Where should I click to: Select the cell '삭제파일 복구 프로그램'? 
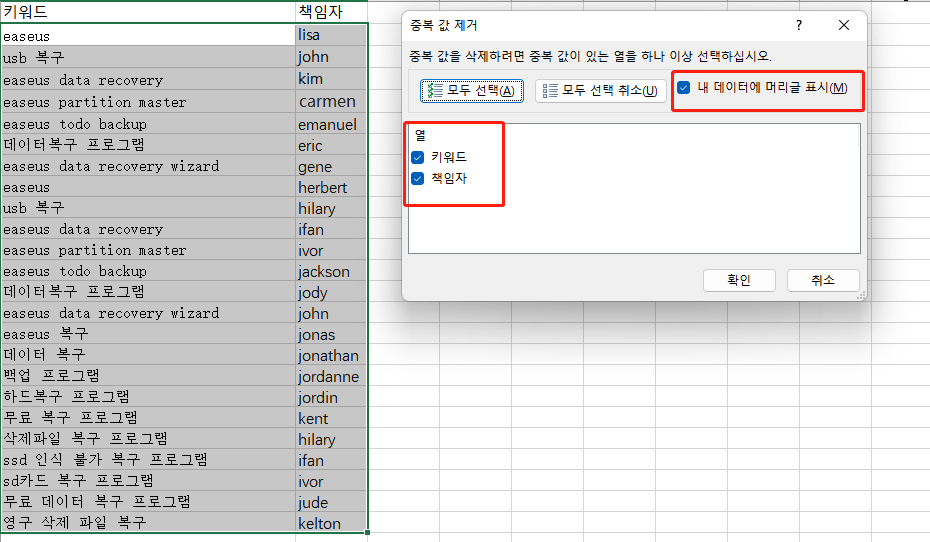click(148, 439)
